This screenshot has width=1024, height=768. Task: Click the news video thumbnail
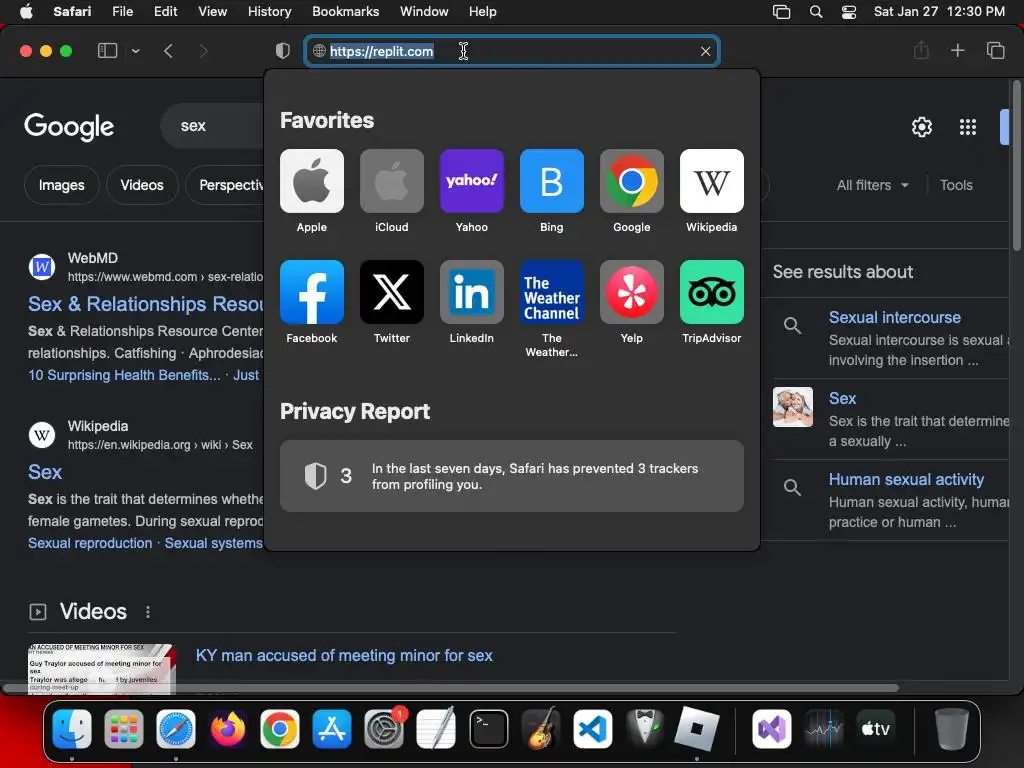tap(102, 669)
